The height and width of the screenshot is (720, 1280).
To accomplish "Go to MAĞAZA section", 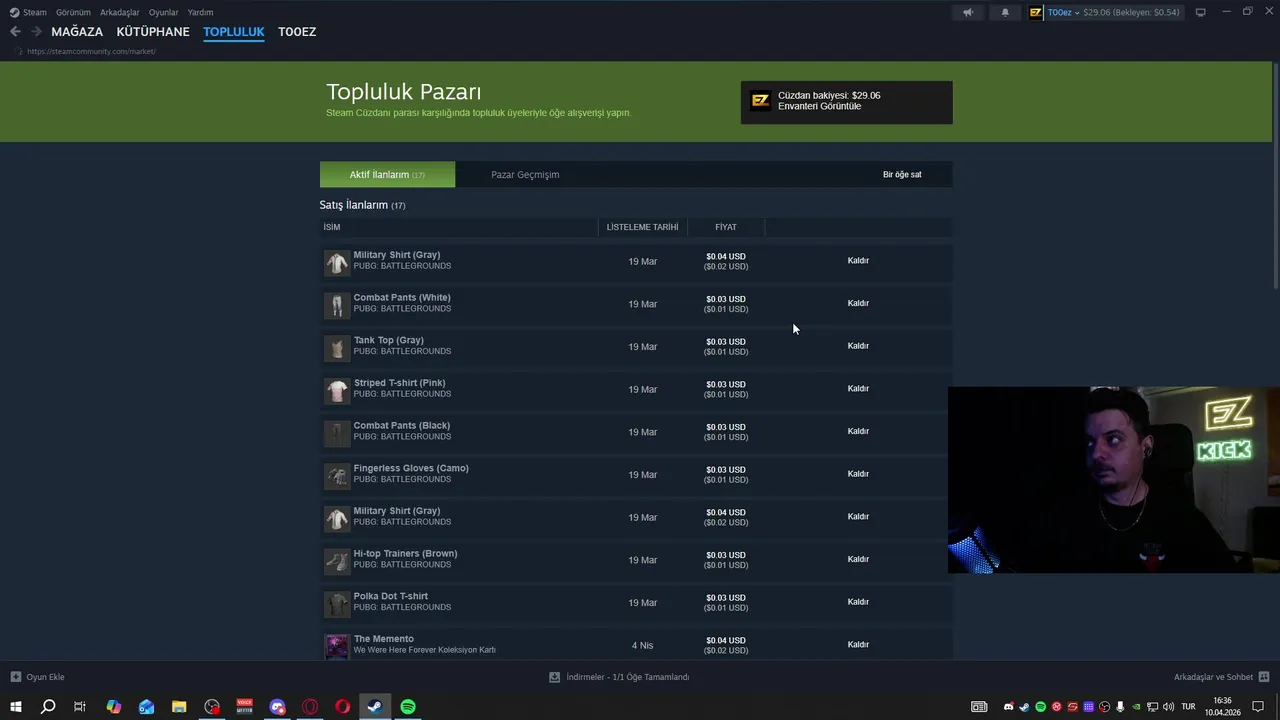I will [x=77, y=32].
